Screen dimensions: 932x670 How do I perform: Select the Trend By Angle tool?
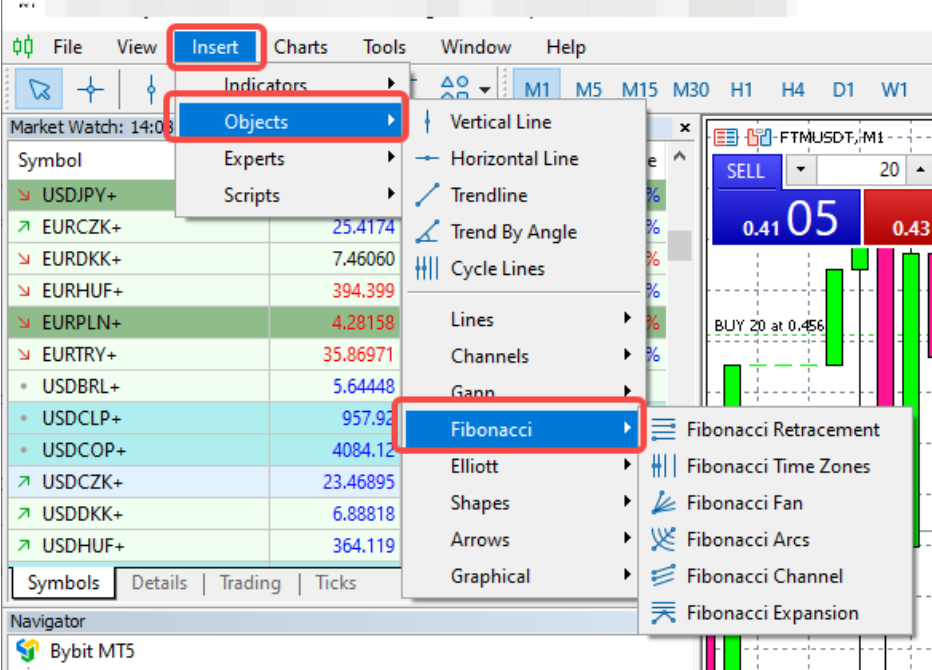[513, 232]
